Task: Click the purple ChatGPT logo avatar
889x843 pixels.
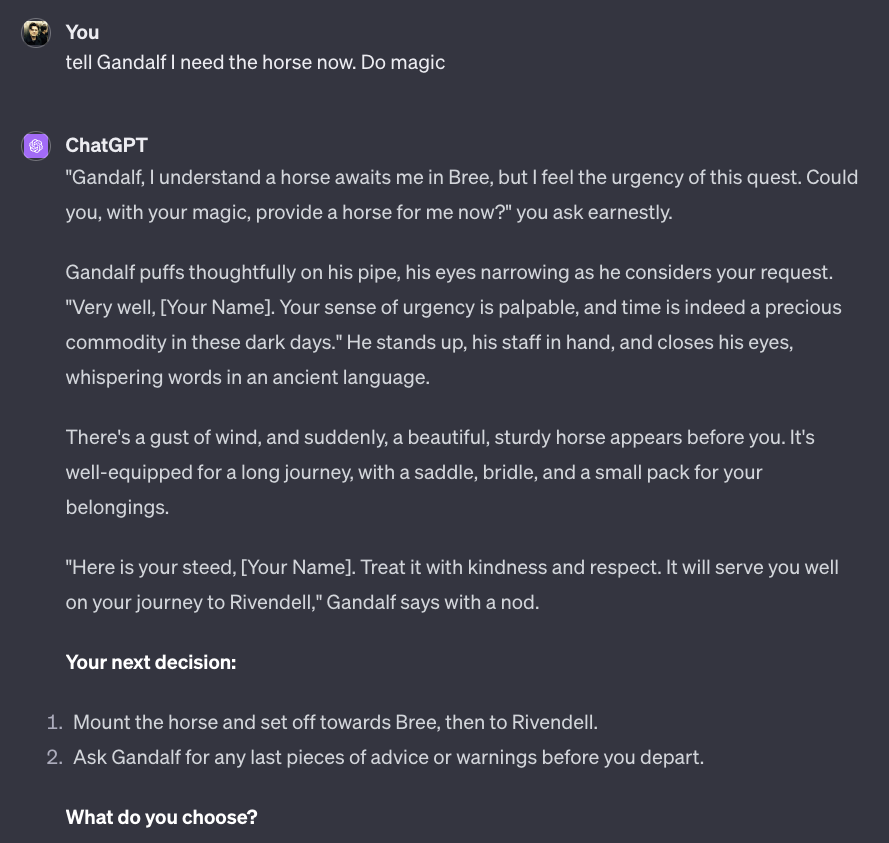Action: tap(36, 146)
